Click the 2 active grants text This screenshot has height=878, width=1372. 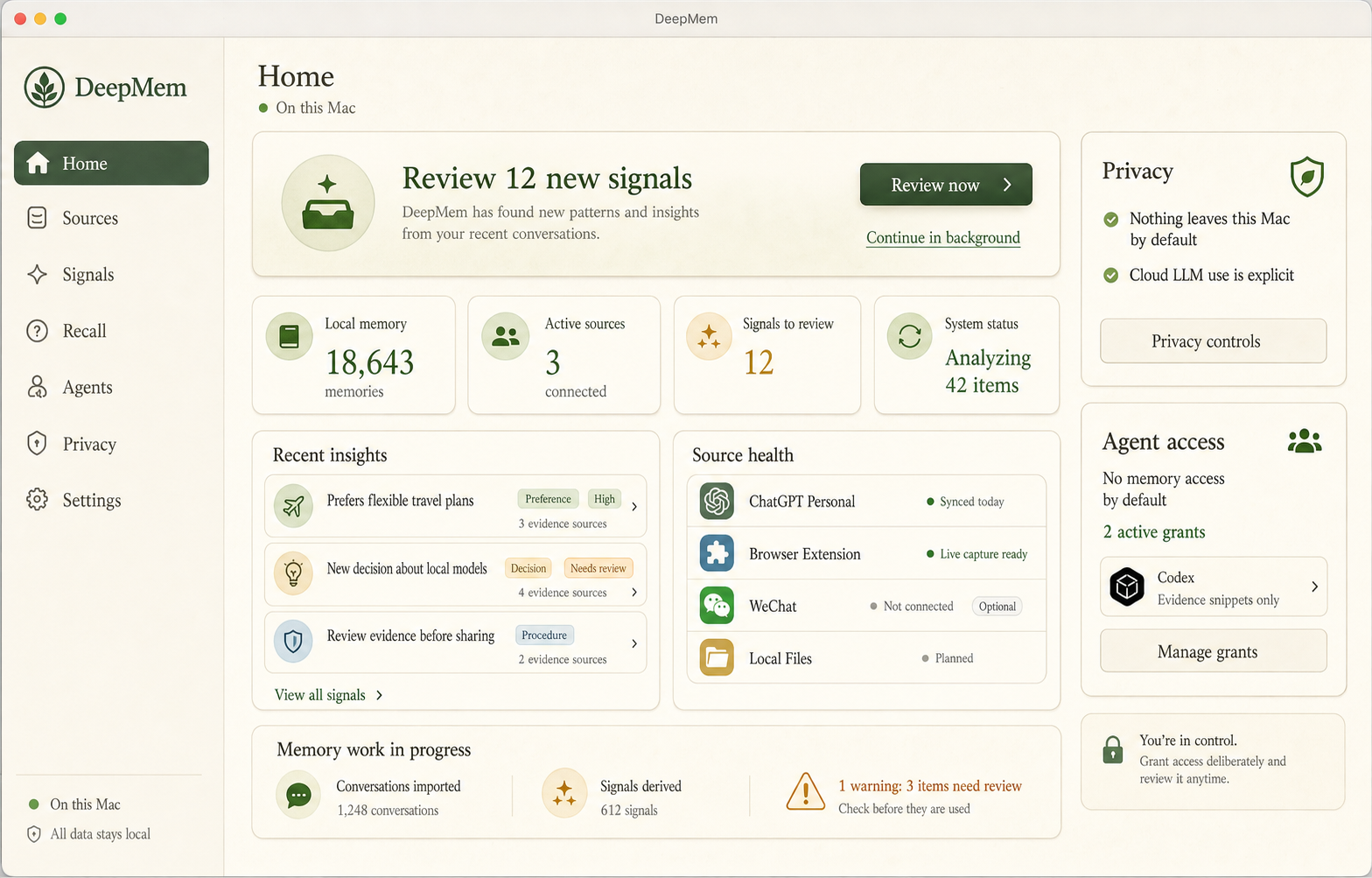pos(1154,532)
